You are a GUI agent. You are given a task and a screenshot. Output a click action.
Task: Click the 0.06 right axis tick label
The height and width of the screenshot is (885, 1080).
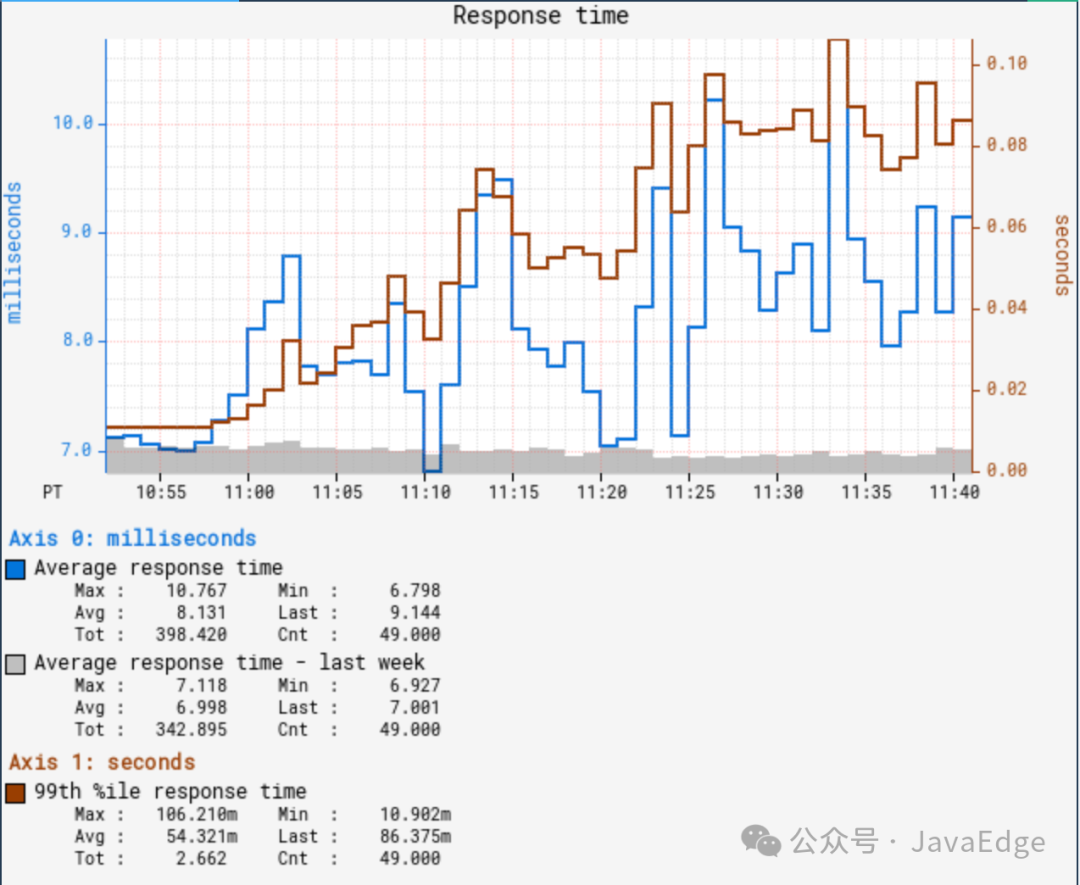click(1006, 226)
